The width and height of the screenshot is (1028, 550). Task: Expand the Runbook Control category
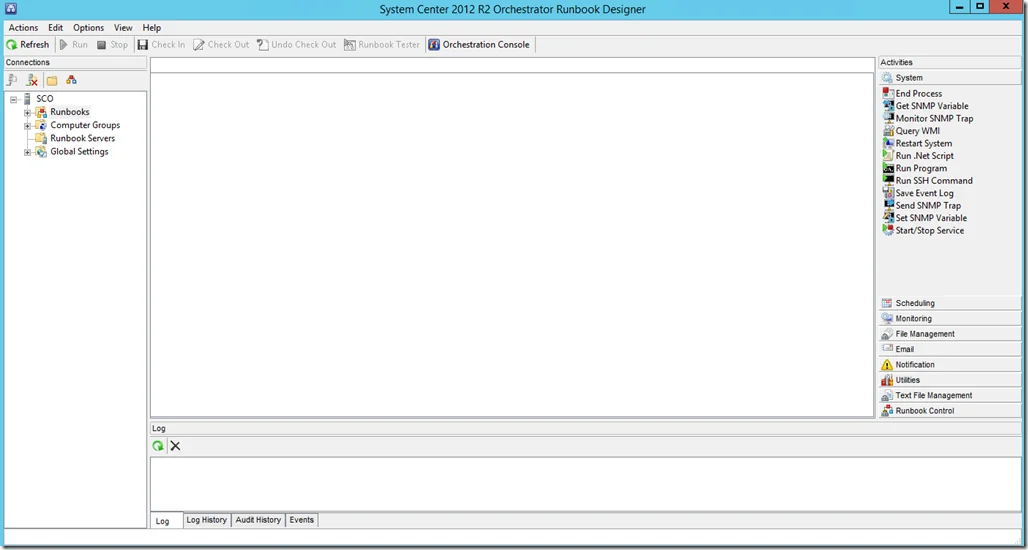pos(950,411)
